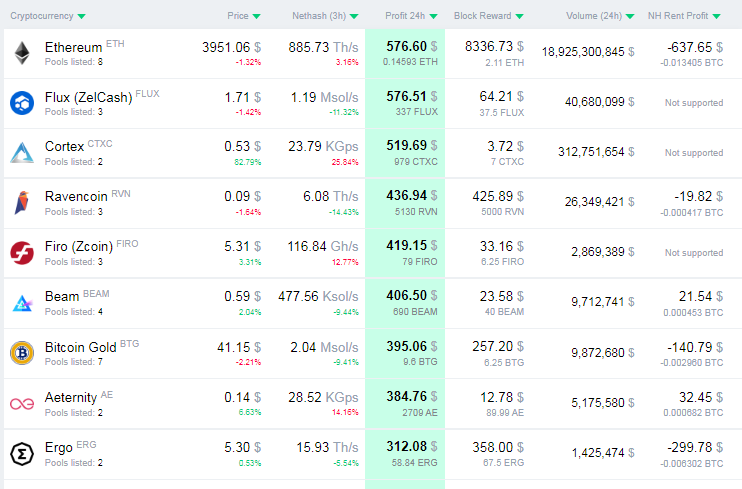The image size is (742, 489).
Task: Click Ravencoin's 436.94 $ profit value
Action: click(x=412, y=196)
